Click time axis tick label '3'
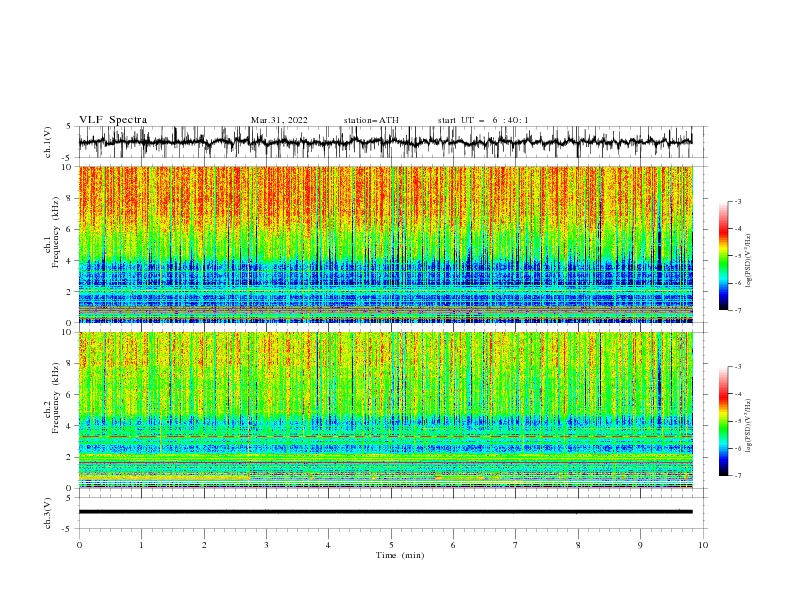 click(x=266, y=545)
